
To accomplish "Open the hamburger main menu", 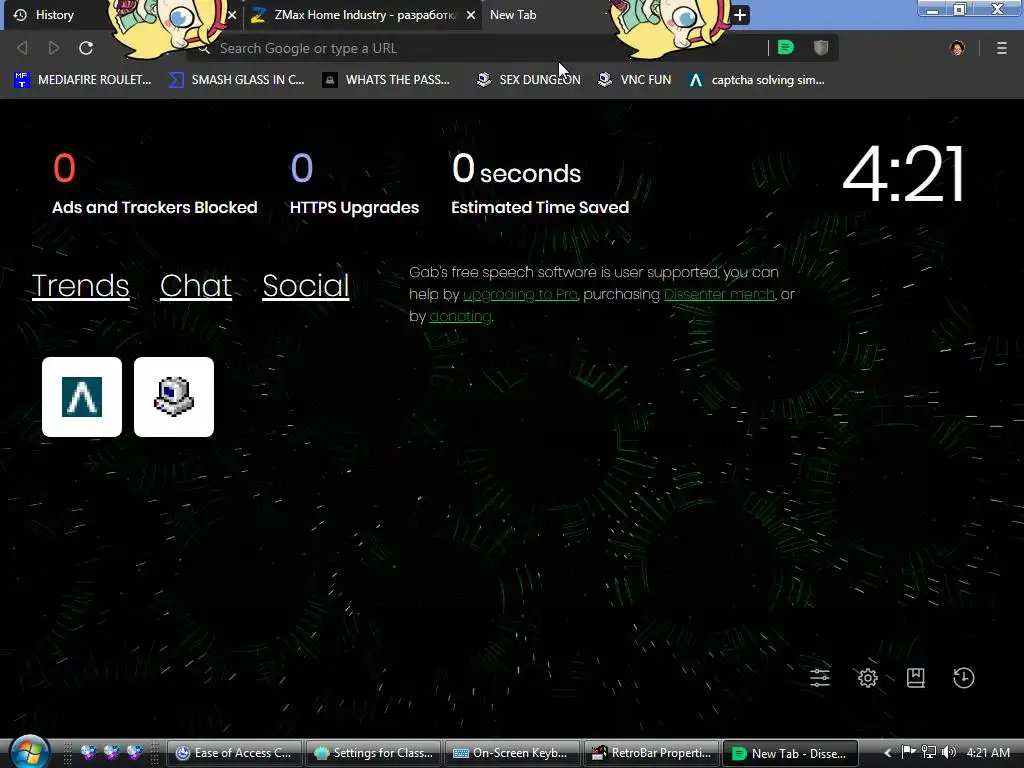I will pos(1002,48).
